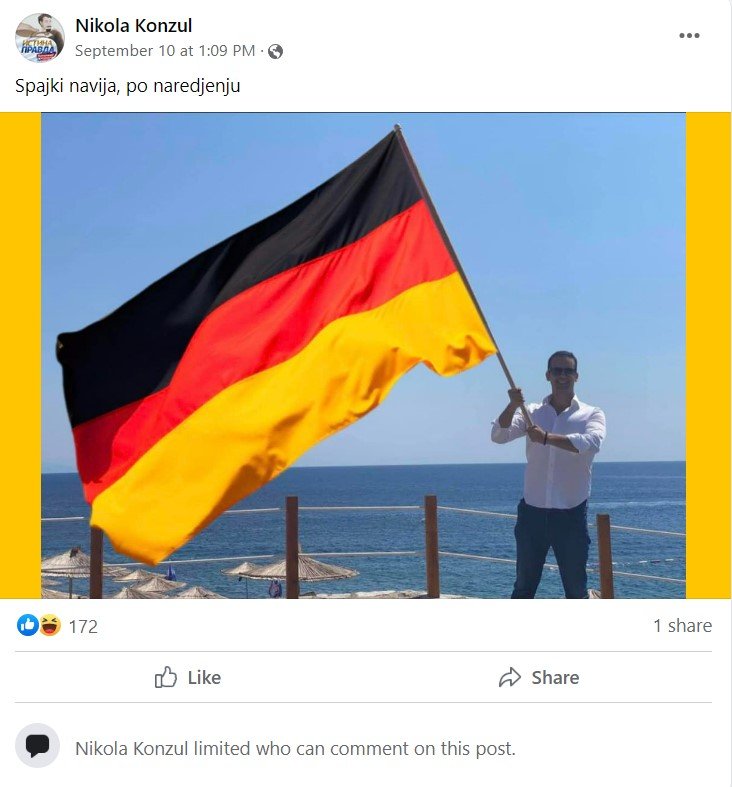732x787 pixels.
Task: View the 172 reactions list
Action: coord(83,626)
